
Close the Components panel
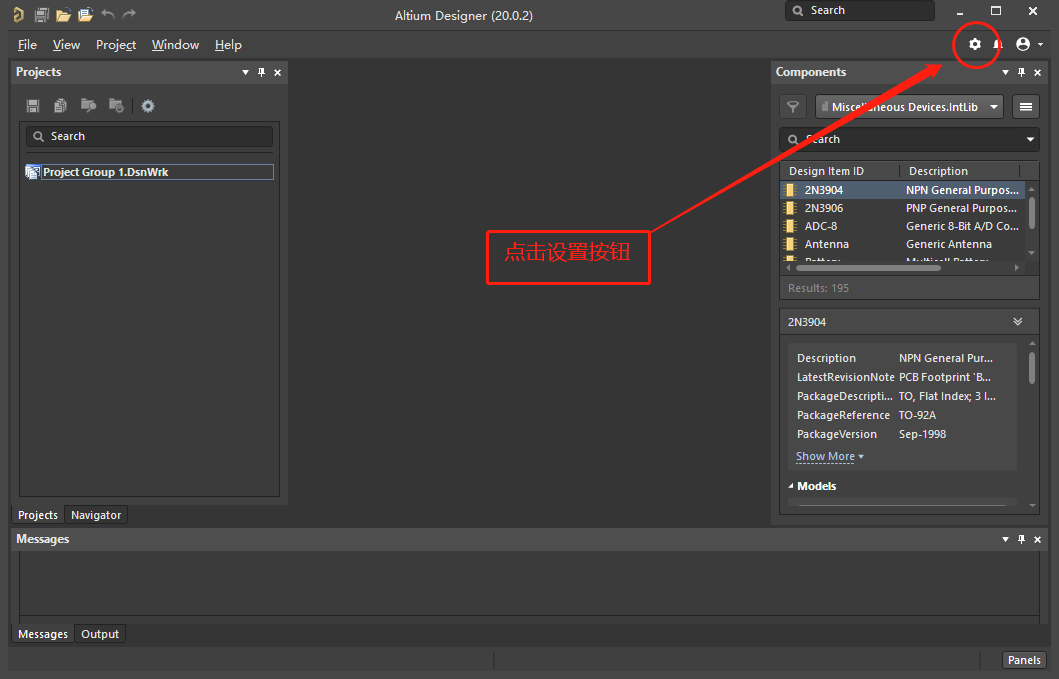click(x=1037, y=72)
